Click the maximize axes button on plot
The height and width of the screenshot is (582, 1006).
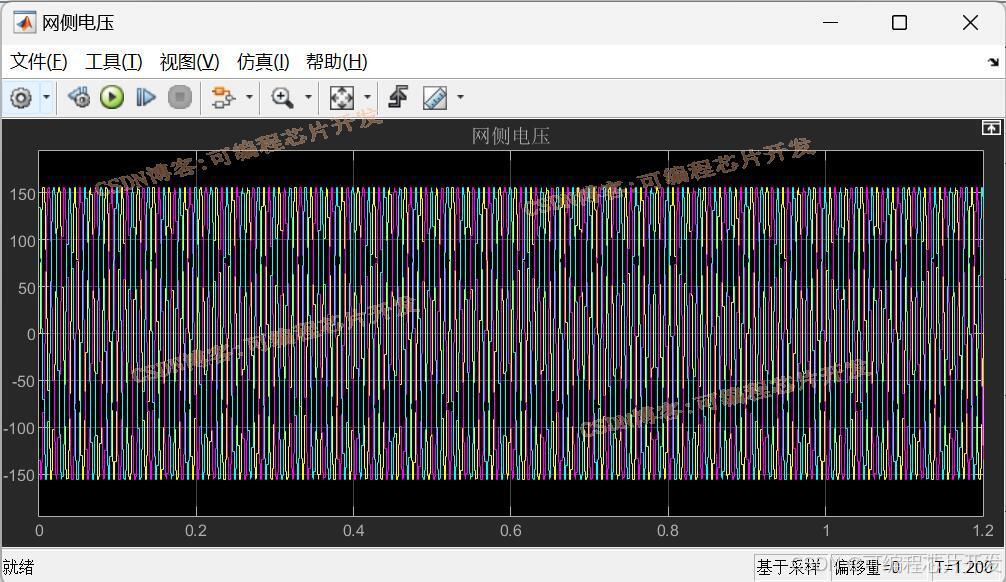pyautogui.click(x=991, y=128)
